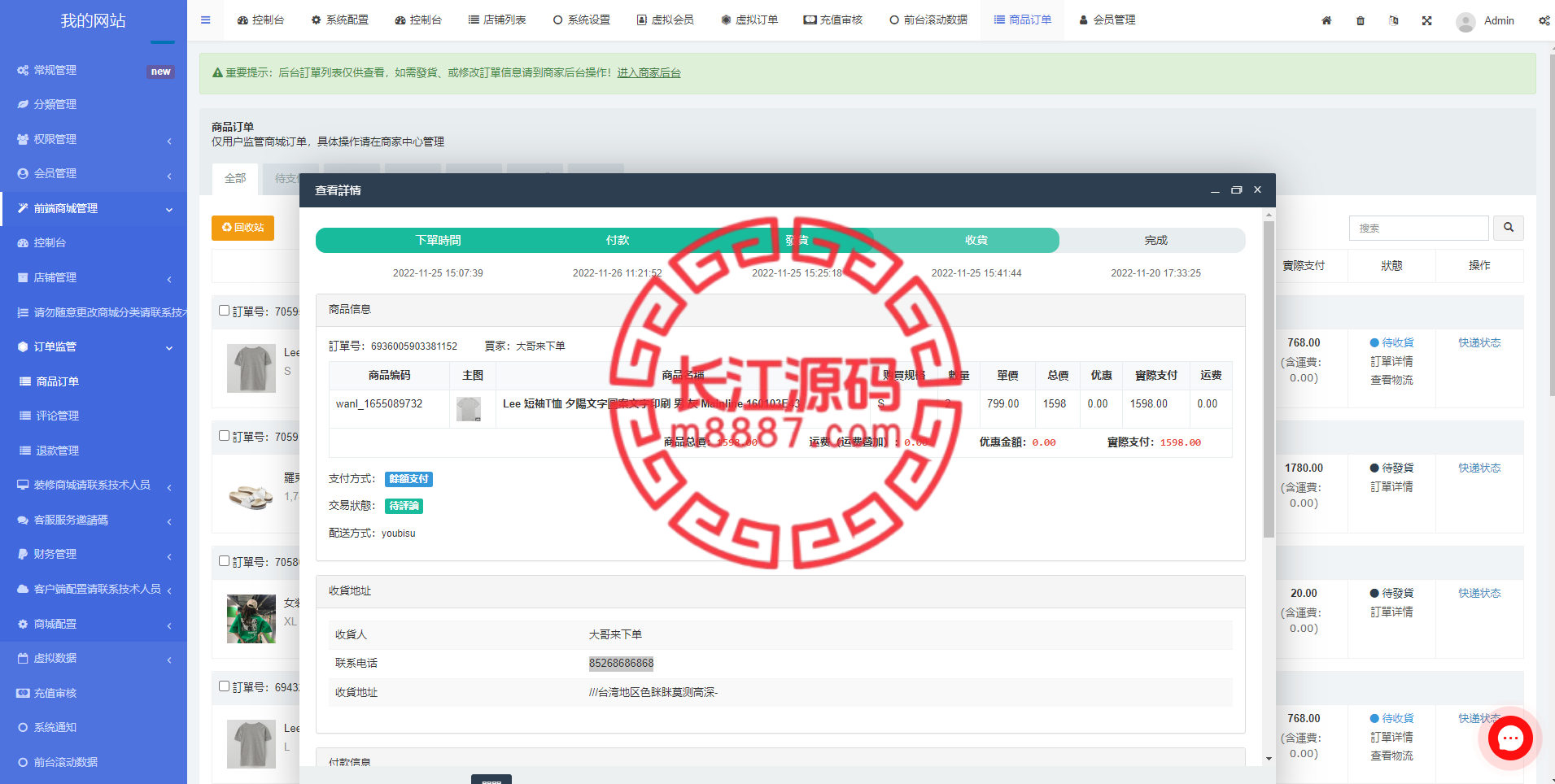1555x784 pixels.
Task: Click 收貨 step in progress bar
Action: coord(976,241)
